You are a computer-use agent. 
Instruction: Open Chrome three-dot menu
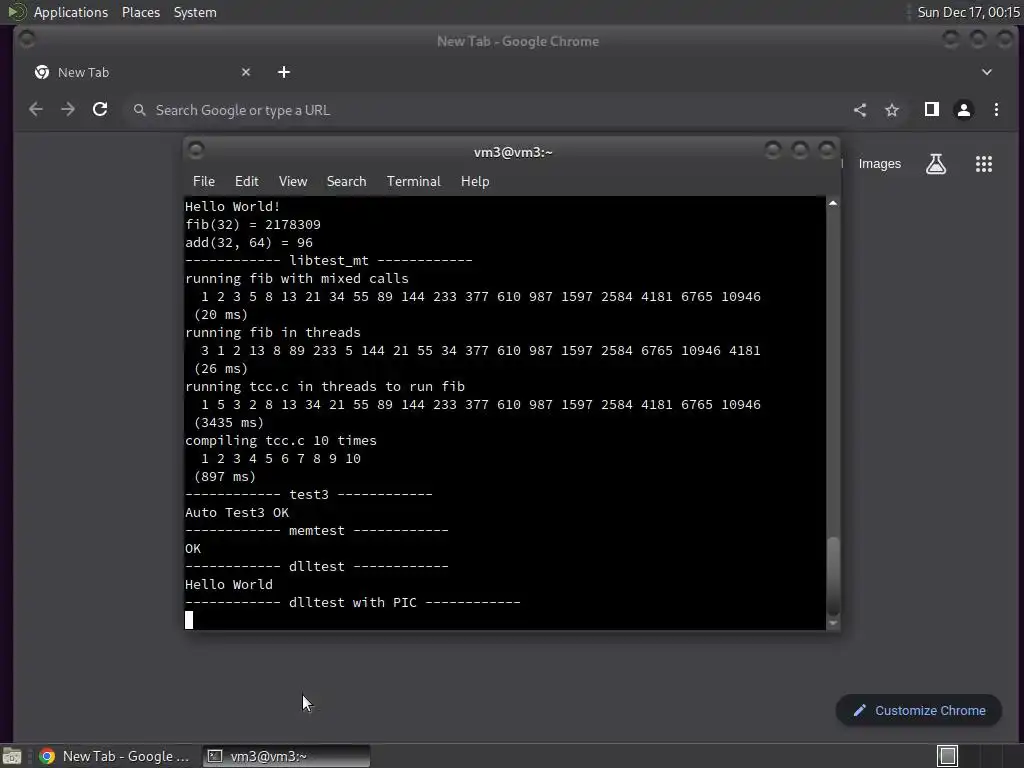996,110
